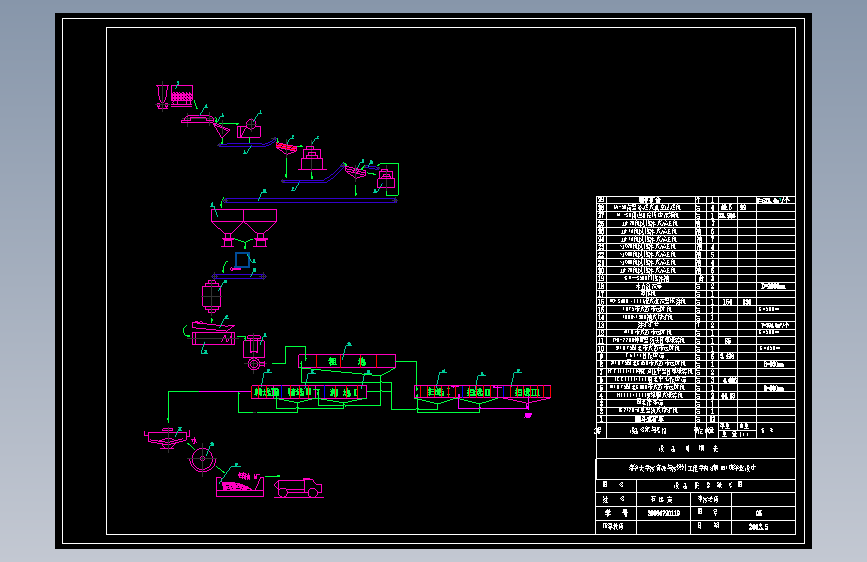Click the first scavenger bank right of the rougher
This screenshot has width=867, height=562.
[437, 392]
